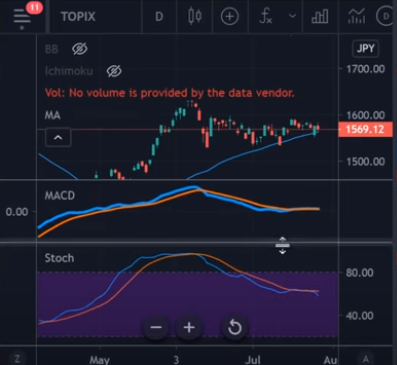Zoom out with the minus button
397x365 pixels.
tap(156, 327)
